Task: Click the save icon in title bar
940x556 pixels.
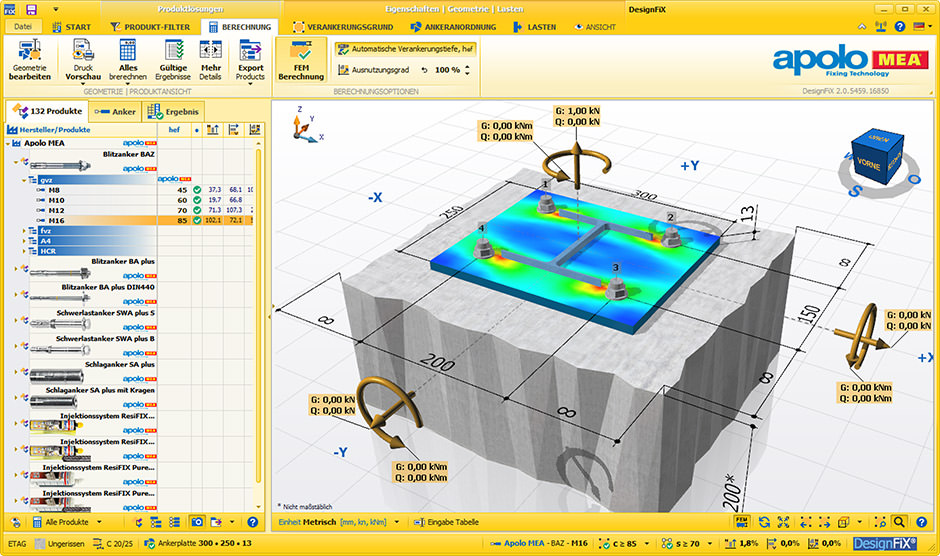Action: pyautogui.click(x=32, y=9)
